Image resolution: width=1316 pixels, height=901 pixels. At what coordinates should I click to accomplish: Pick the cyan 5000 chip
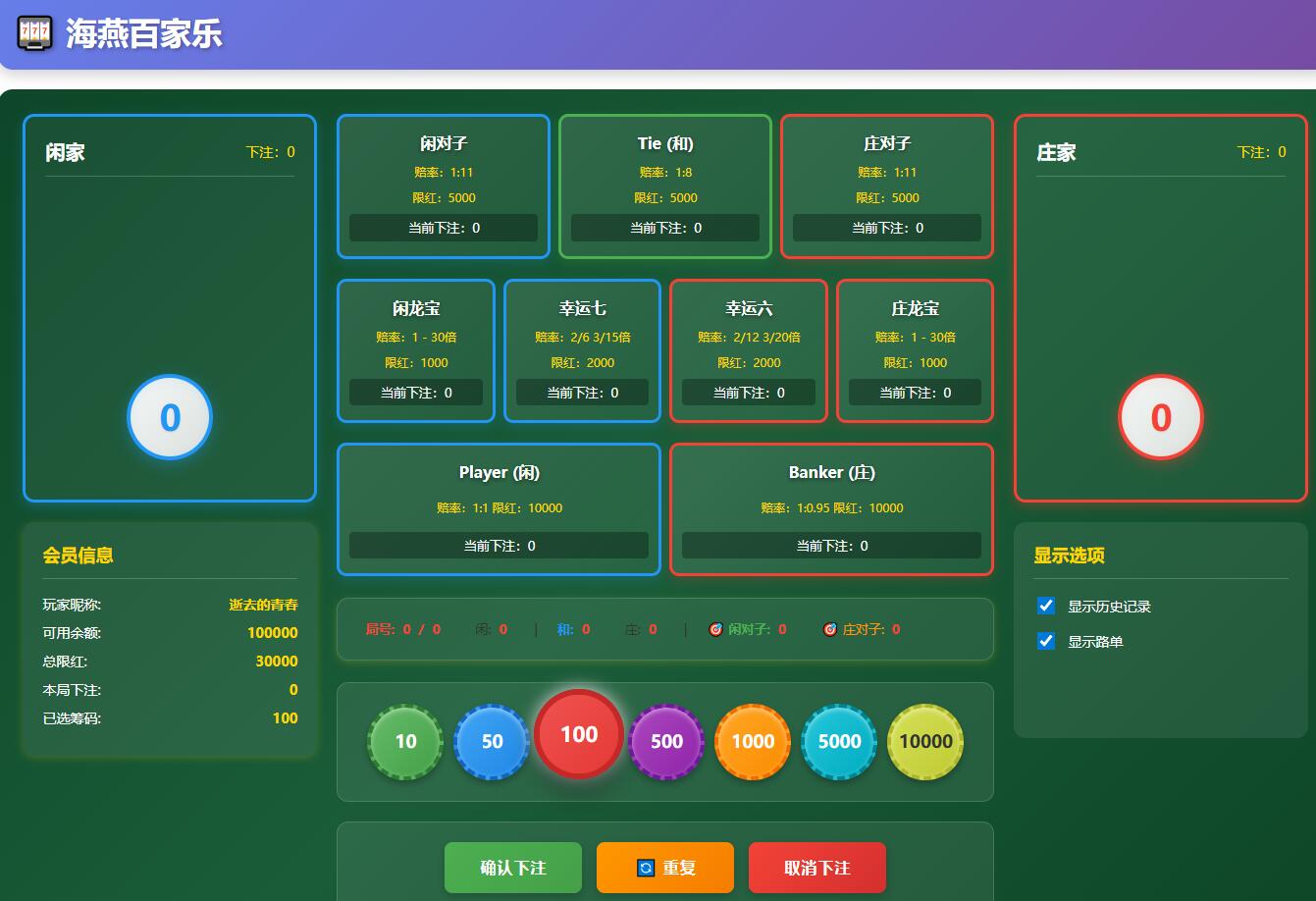click(x=839, y=742)
